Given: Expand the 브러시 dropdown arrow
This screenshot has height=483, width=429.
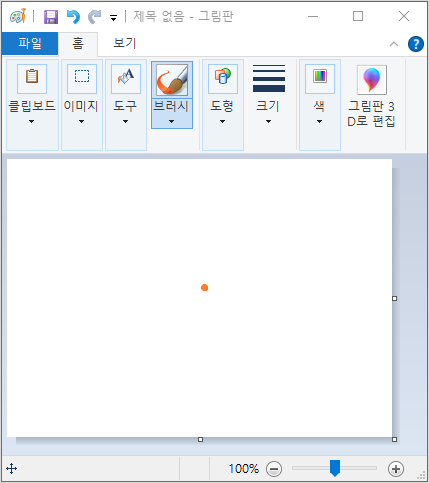Looking at the screenshot, I should tap(171, 122).
